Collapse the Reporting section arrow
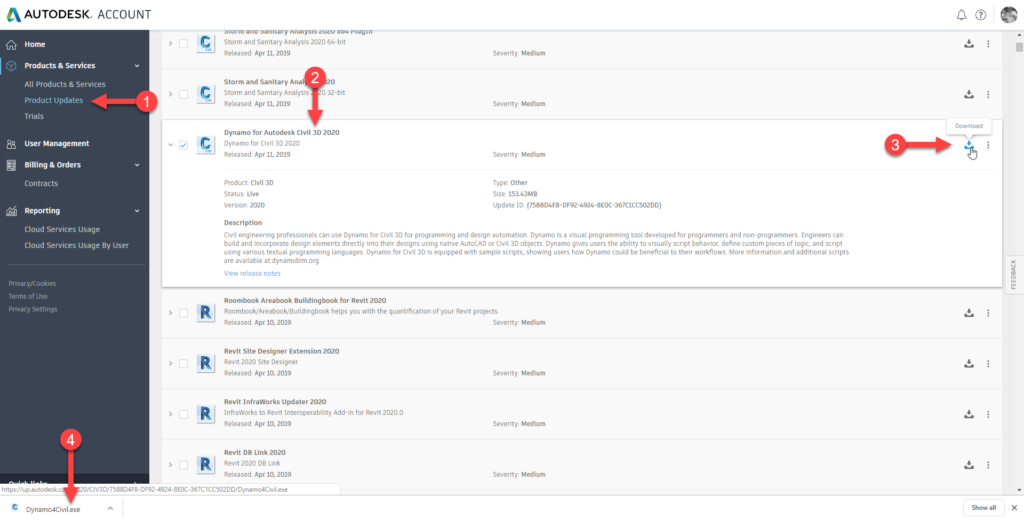The height and width of the screenshot is (521, 1024). click(137, 211)
